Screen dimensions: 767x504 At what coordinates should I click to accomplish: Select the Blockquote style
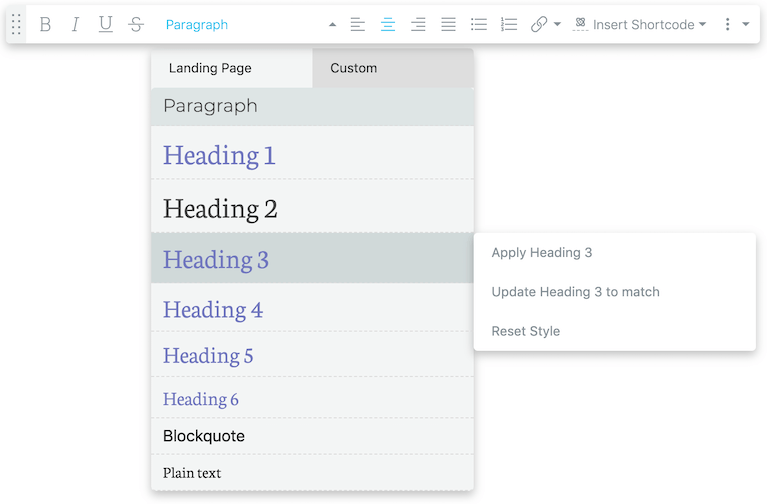coord(312,436)
